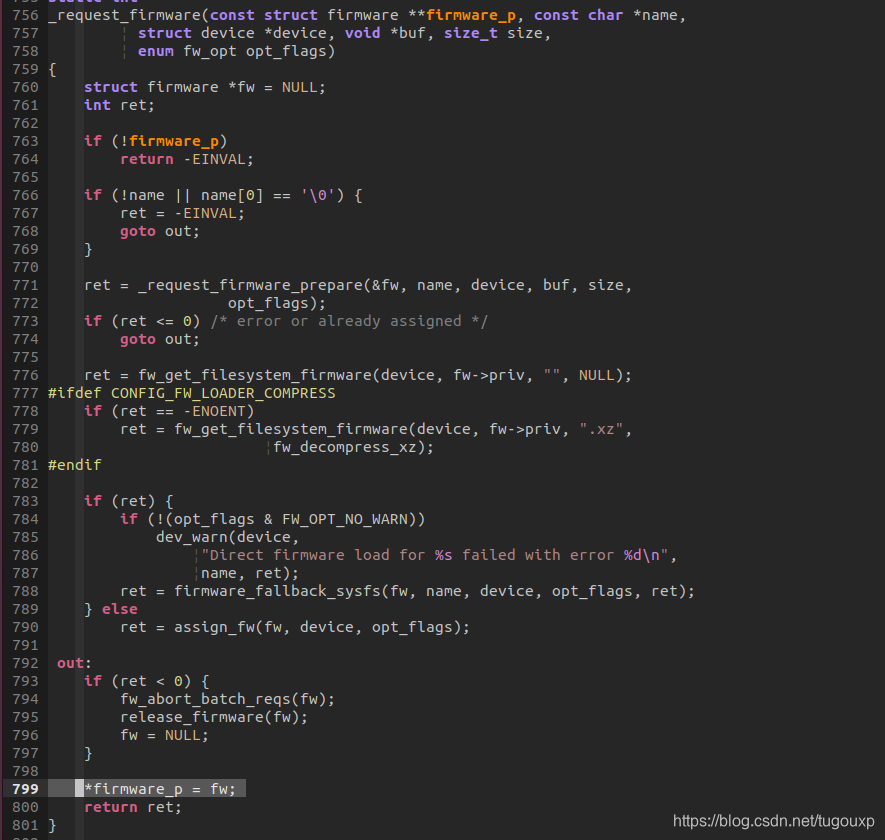Click line number 801 in the gutter
885x840 pixels.
click(25, 825)
